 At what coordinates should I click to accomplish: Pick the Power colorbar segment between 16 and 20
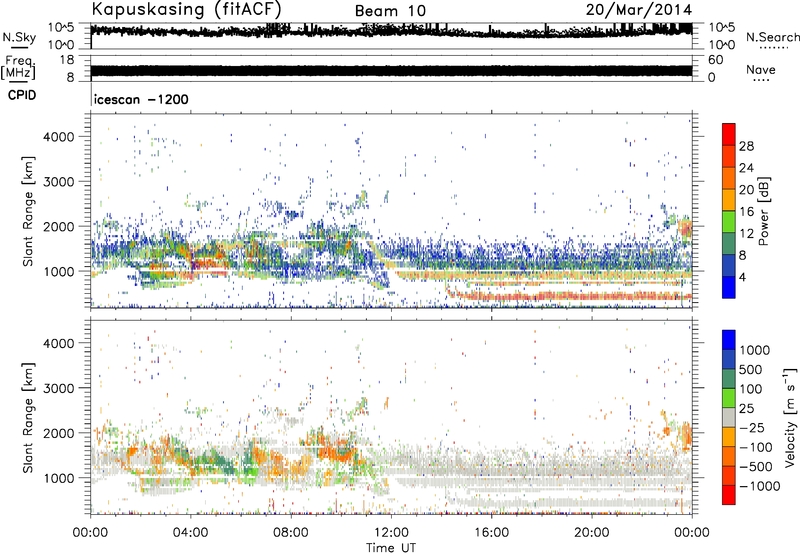[729, 200]
